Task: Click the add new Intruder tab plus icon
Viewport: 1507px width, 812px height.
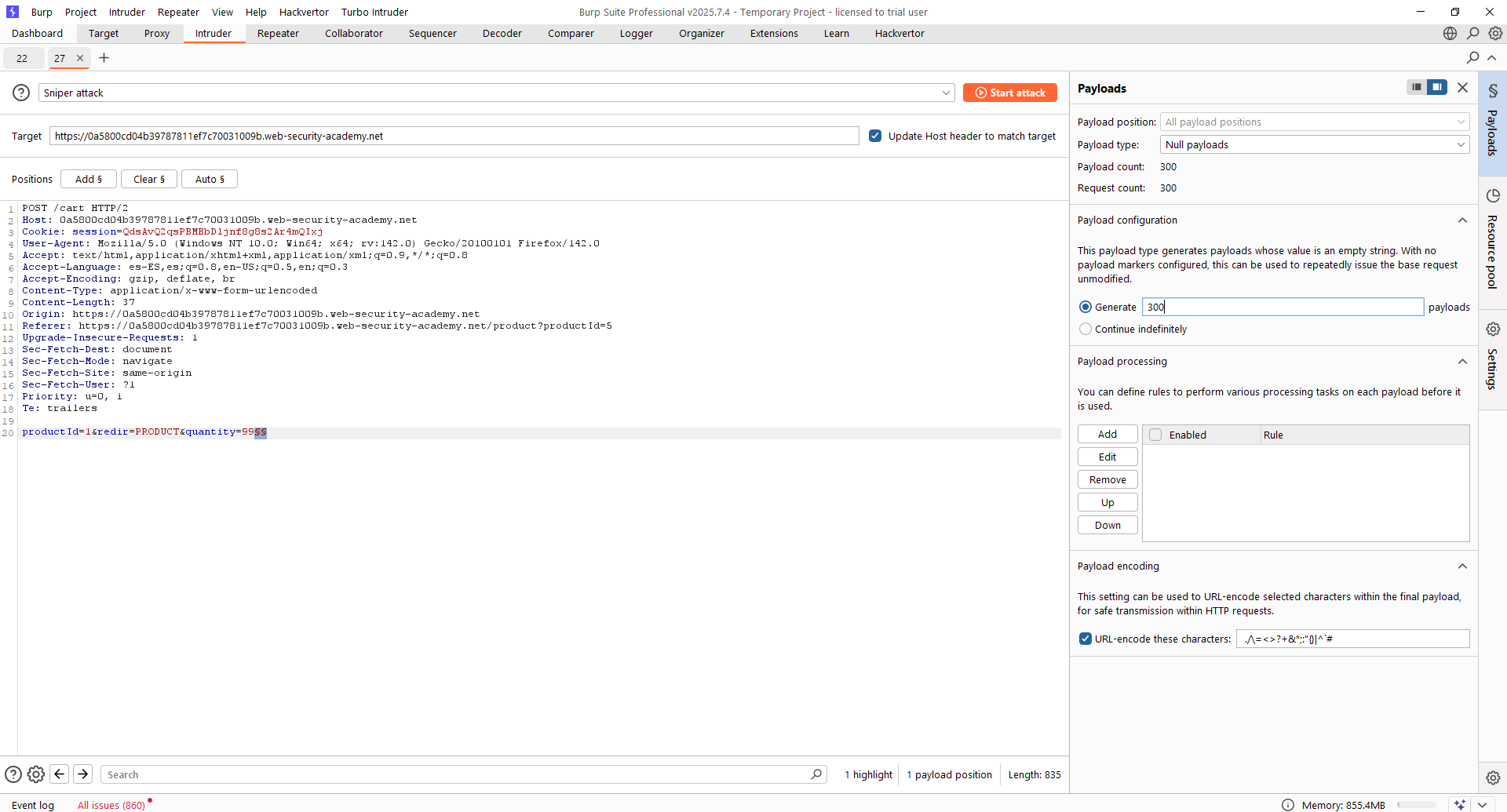Action: (x=104, y=58)
